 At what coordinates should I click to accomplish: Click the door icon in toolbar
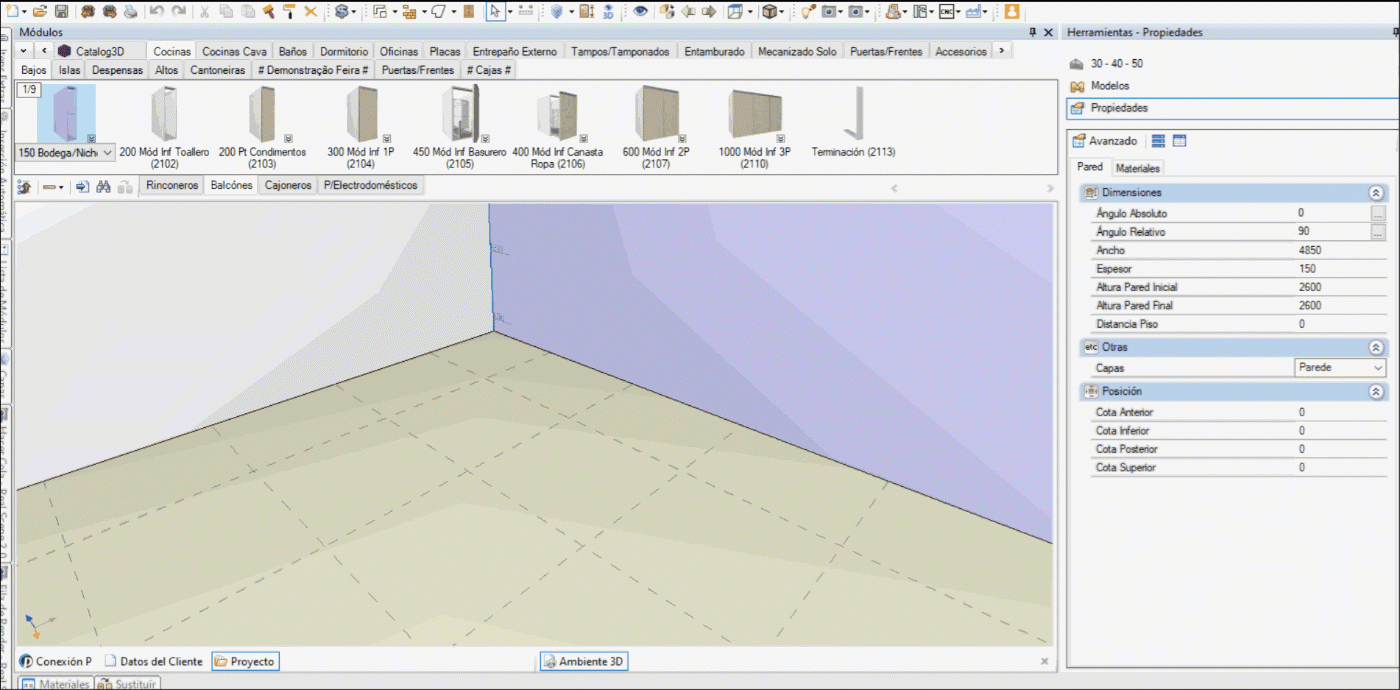point(469,11)
